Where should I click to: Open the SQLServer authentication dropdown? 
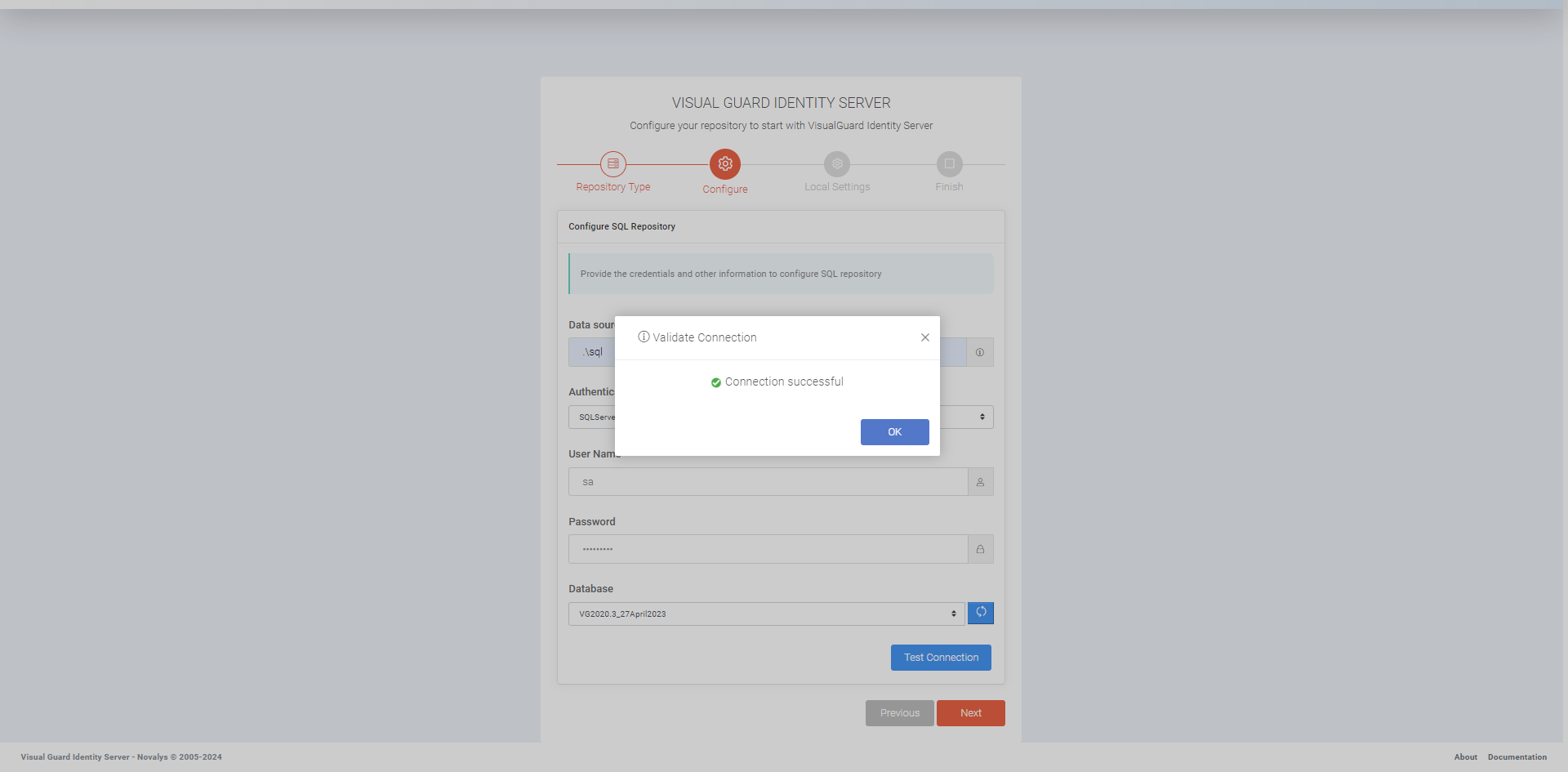596,417
